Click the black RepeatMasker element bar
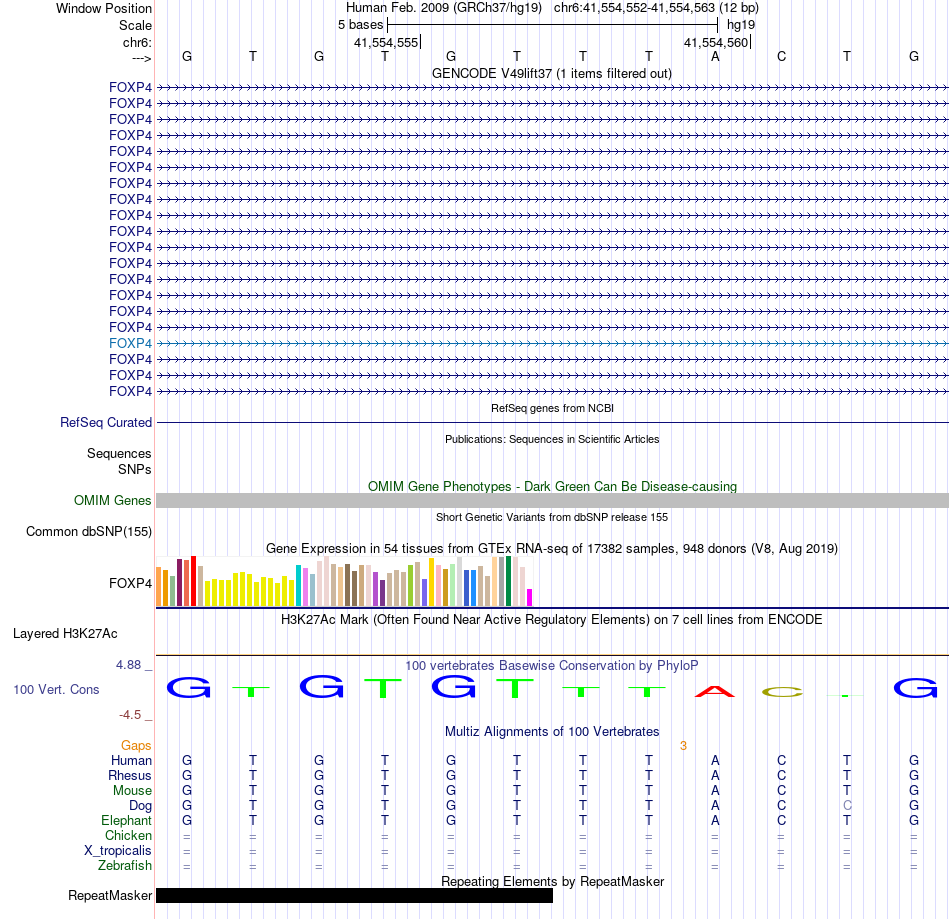Image resolution: width=950 pixels, height=919 pixels. 354,895
